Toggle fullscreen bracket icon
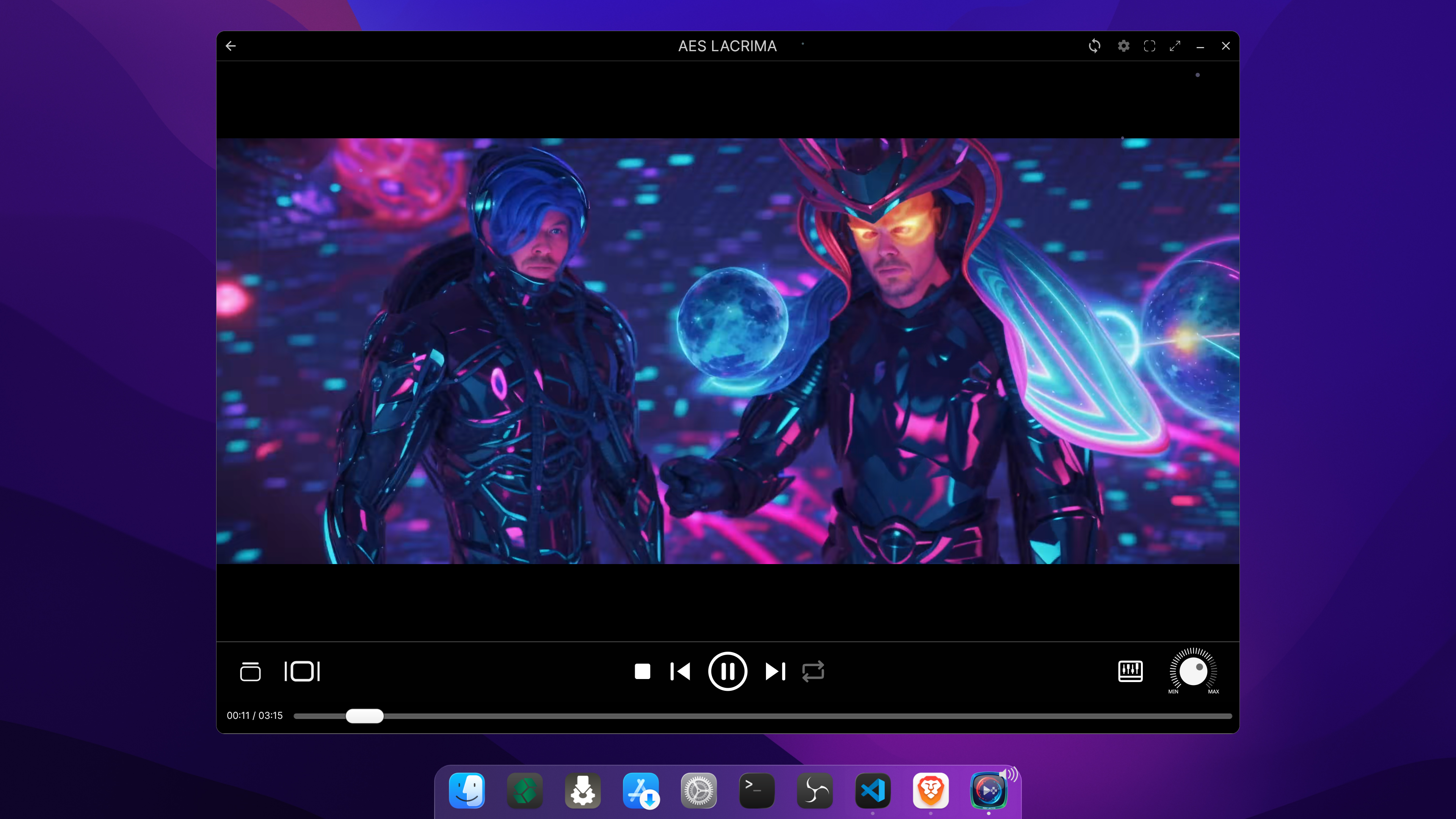 (1149, 46)
